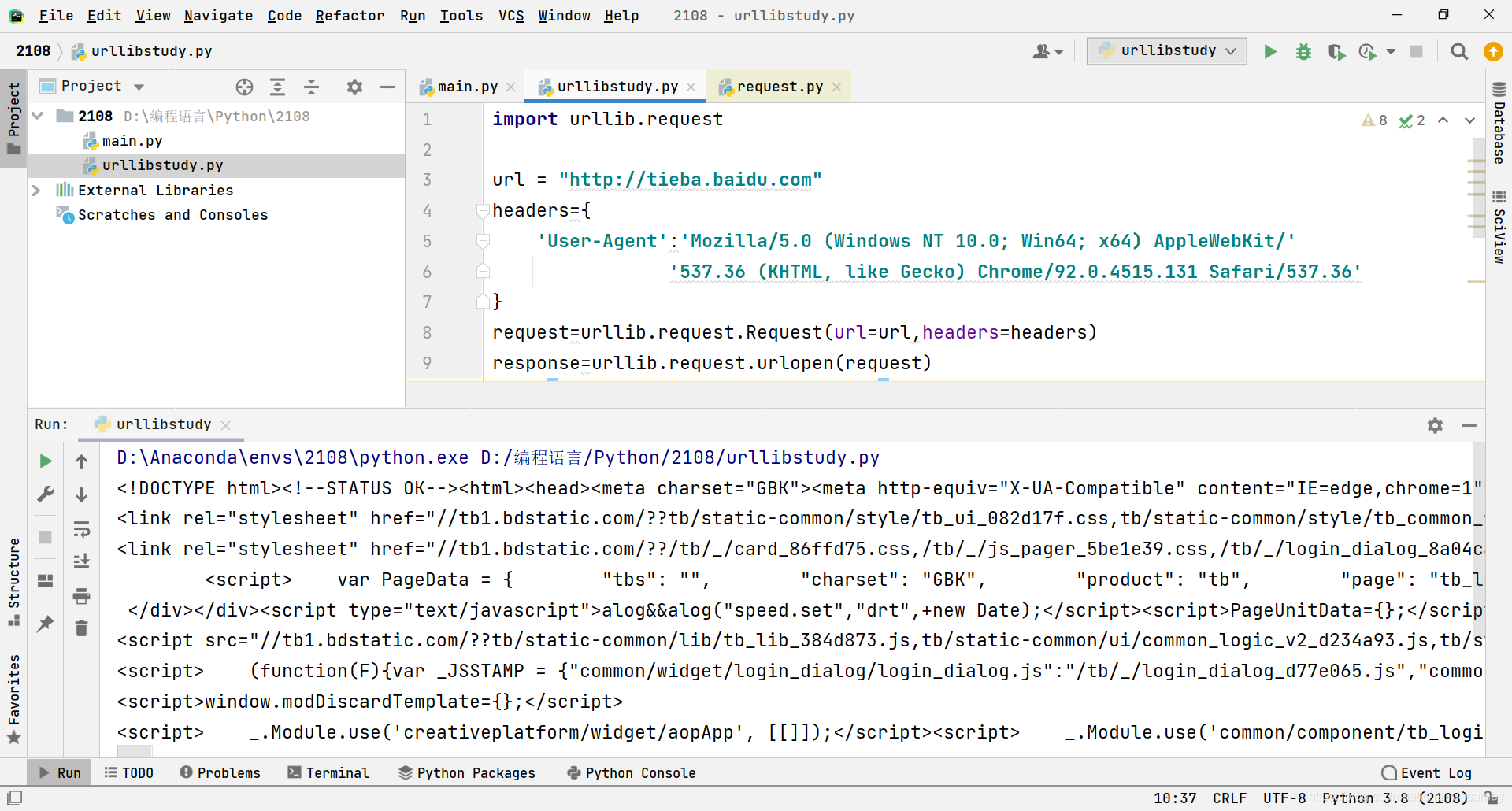Print the Run console output
The image size is (1512, 811).
81,595
